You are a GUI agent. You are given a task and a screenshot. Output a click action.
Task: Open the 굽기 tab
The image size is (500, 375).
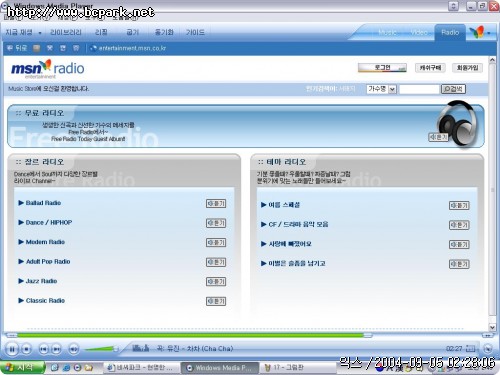click(132, 32)
